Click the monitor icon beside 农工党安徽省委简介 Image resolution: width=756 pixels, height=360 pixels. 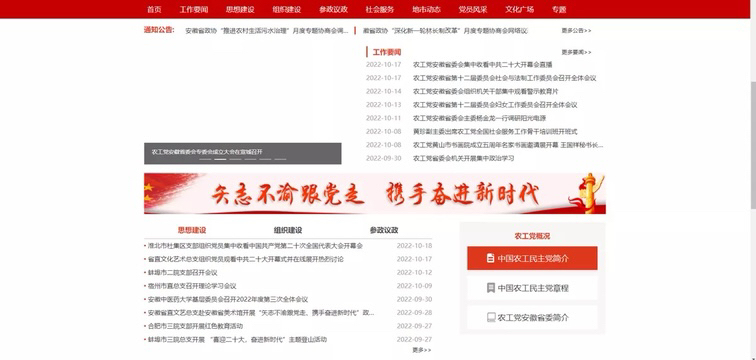491,318
